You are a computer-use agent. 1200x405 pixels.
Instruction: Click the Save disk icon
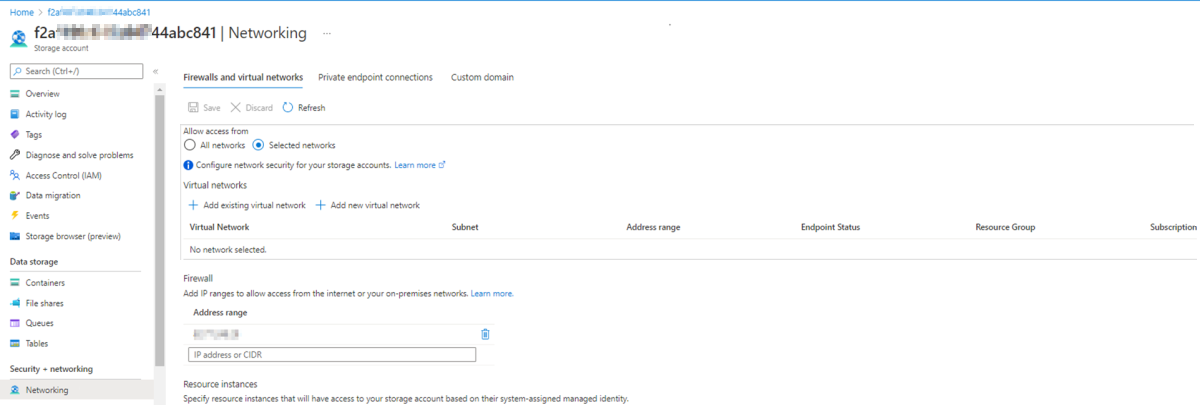point(193,107)
